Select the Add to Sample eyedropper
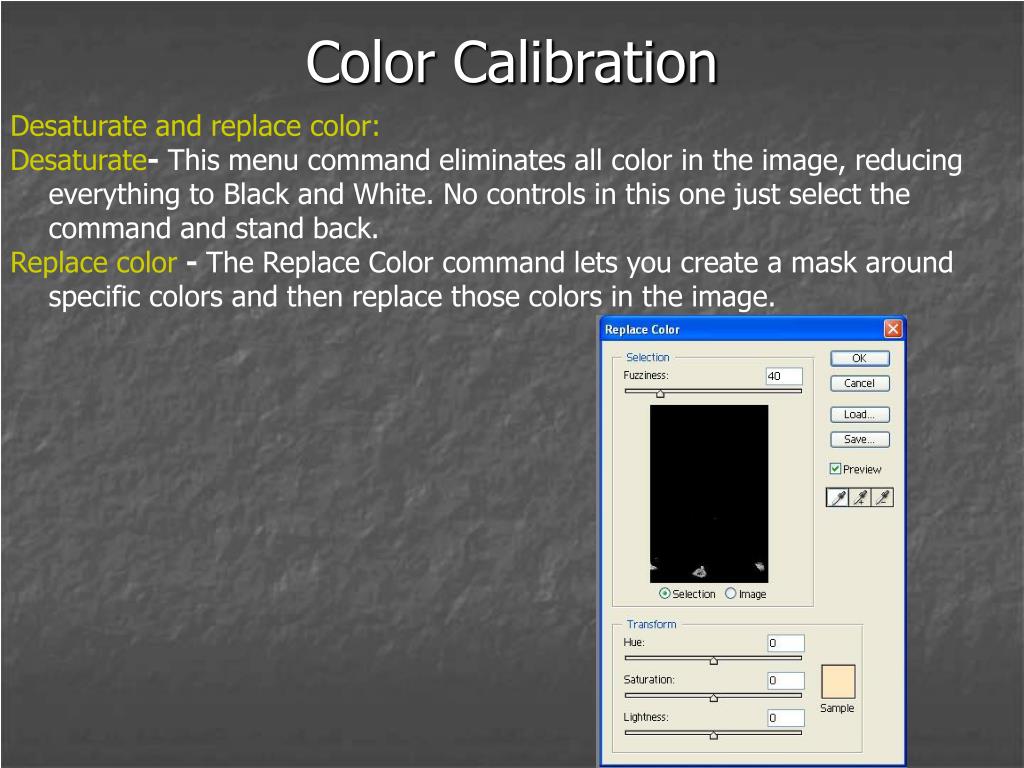The image size is (1024, 768). click(x=860, y=498)
